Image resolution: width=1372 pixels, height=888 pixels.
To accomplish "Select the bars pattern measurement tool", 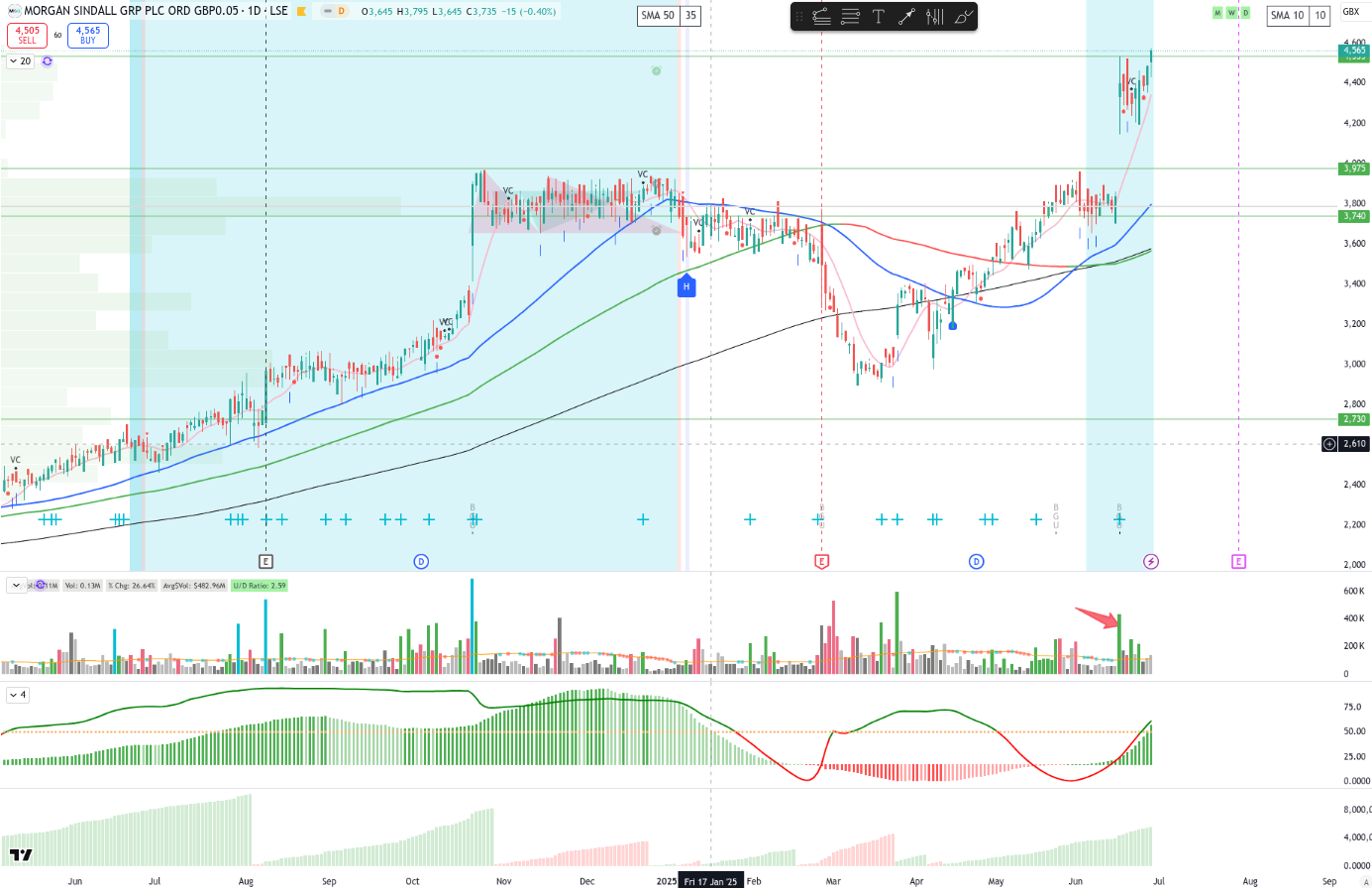I will coord(935,17).
